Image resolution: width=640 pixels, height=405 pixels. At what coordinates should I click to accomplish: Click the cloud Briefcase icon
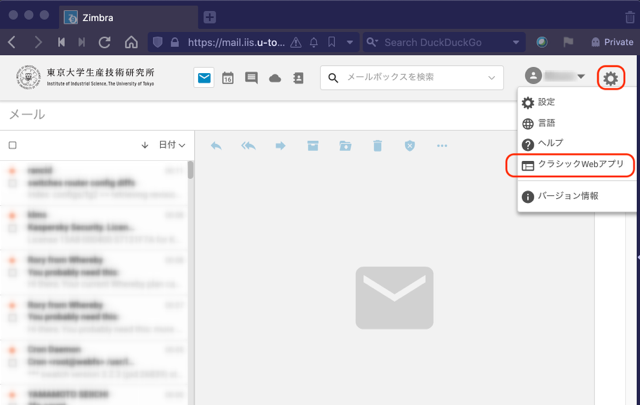(x=275, y=78)
